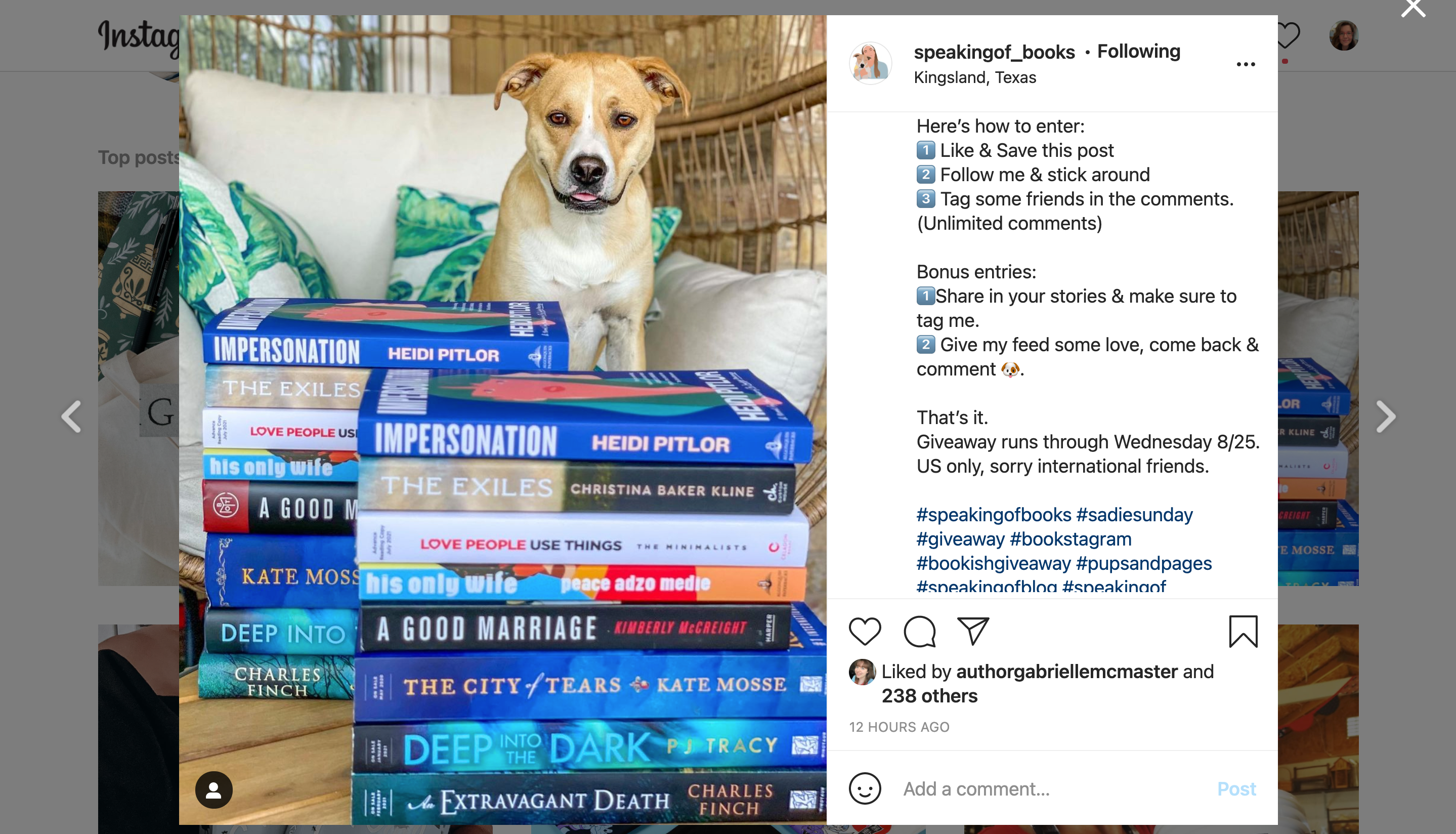The width and height of the screenshot is (1456, 834).
Task: Save post with bookmark icon
Action: pos(1243,631)
